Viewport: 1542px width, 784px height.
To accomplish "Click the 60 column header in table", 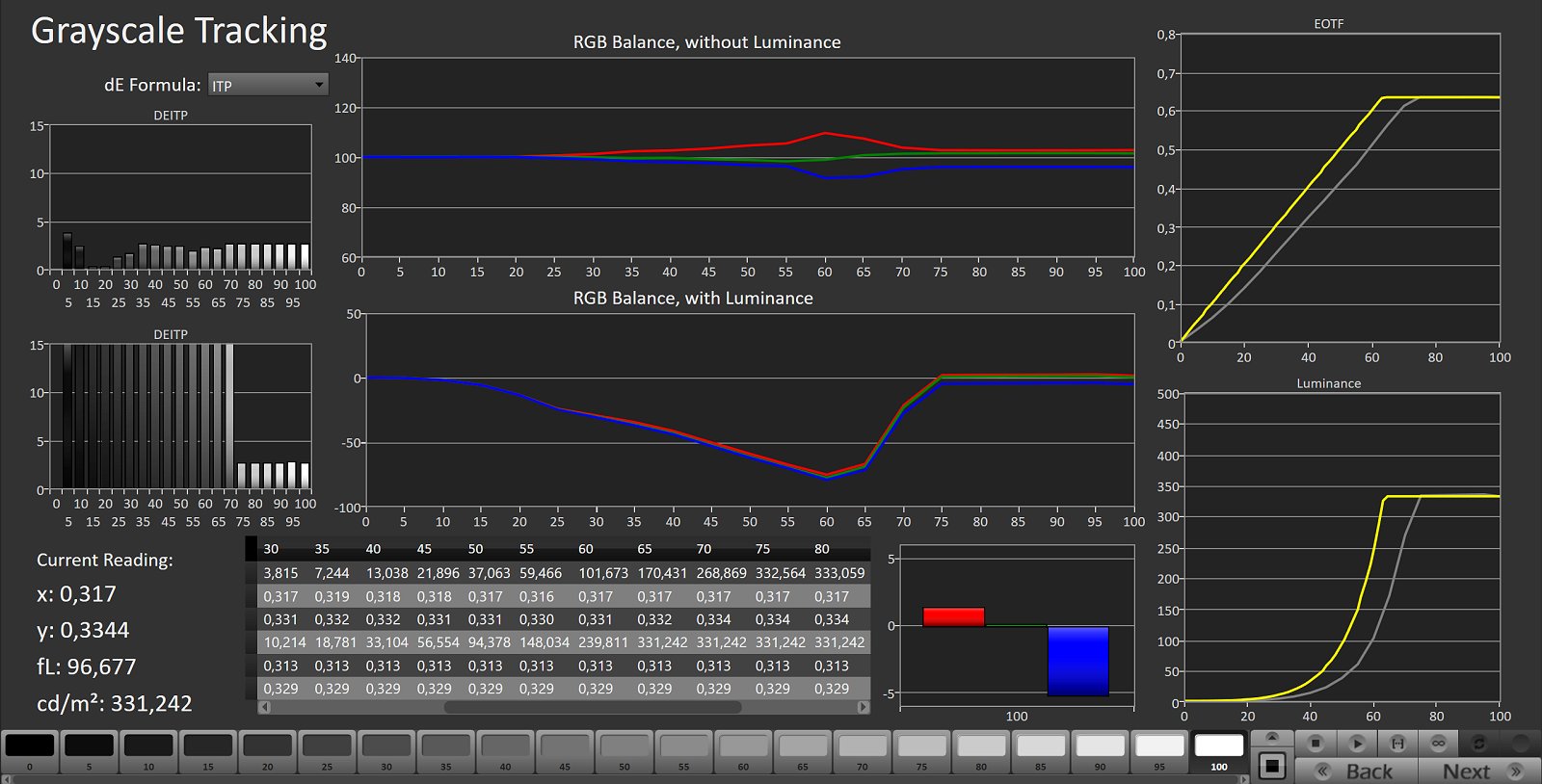I will click(586, 549).
